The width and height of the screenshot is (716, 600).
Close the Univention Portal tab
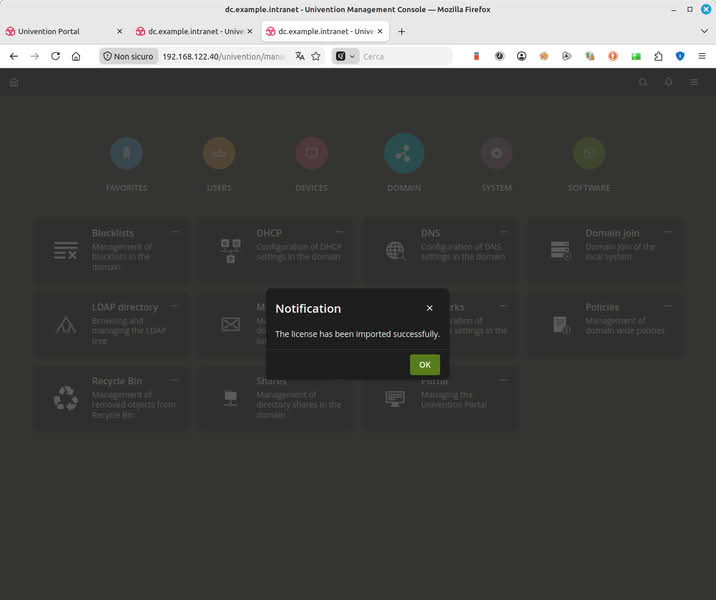coord(119,31)
